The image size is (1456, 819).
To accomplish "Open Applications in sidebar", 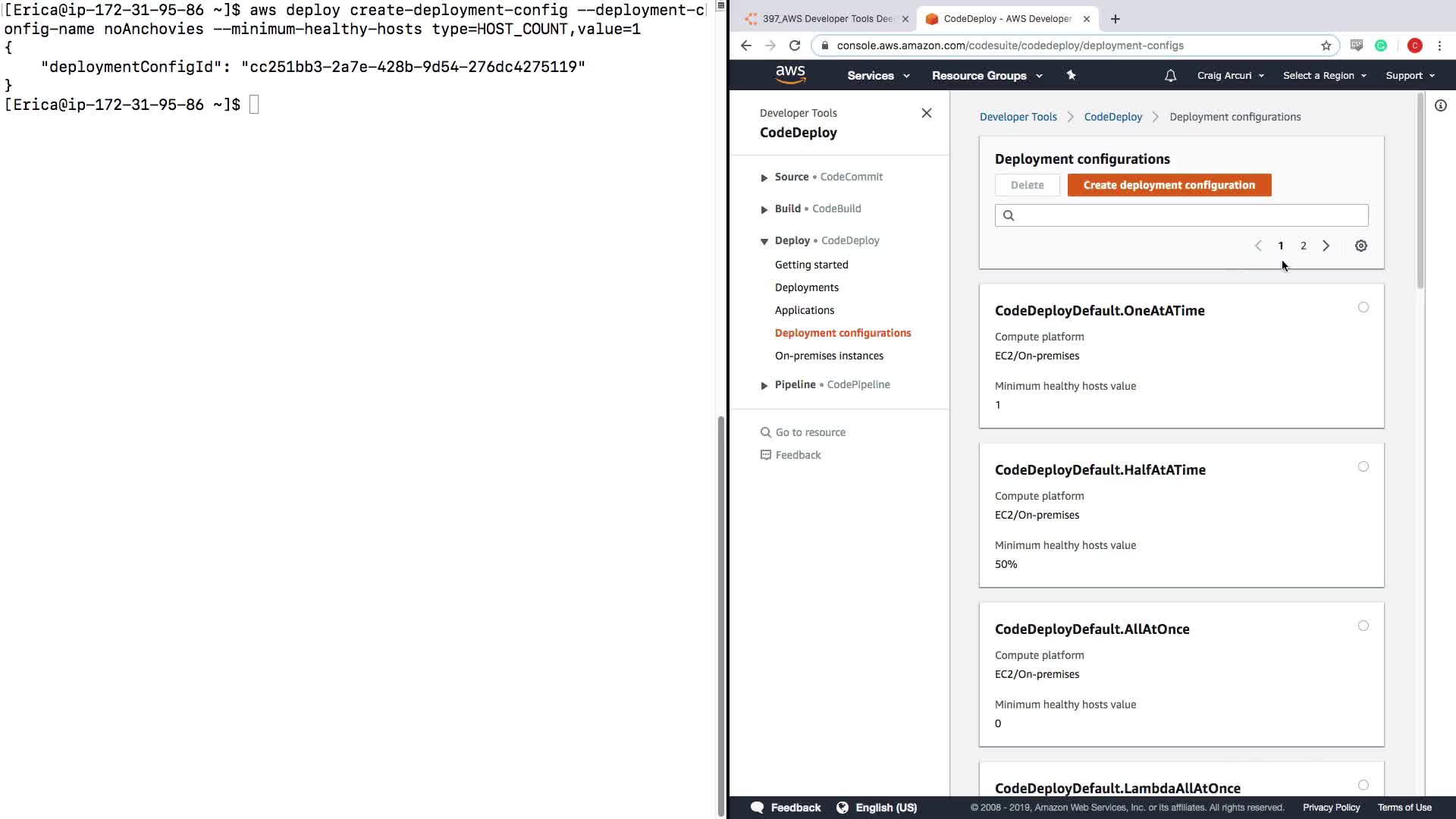I will [x=804, y=310].
